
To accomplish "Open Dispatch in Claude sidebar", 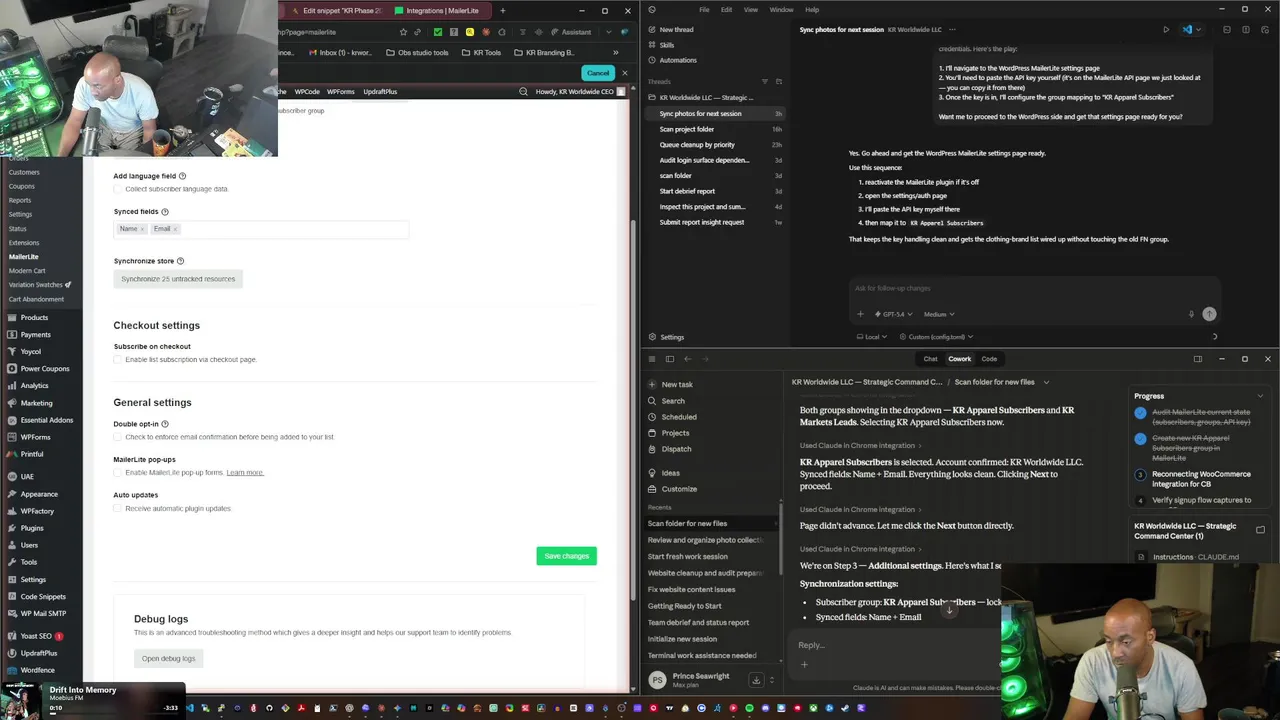I will point(676,449).
